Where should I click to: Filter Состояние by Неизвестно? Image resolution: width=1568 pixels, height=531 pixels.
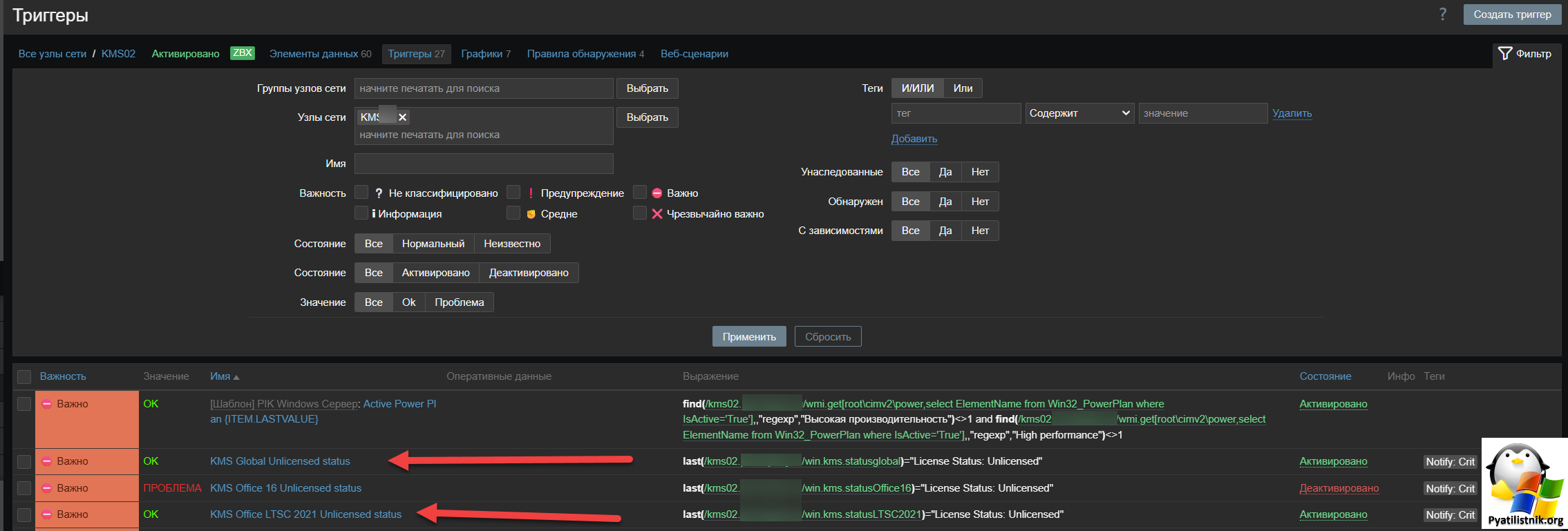512,244
